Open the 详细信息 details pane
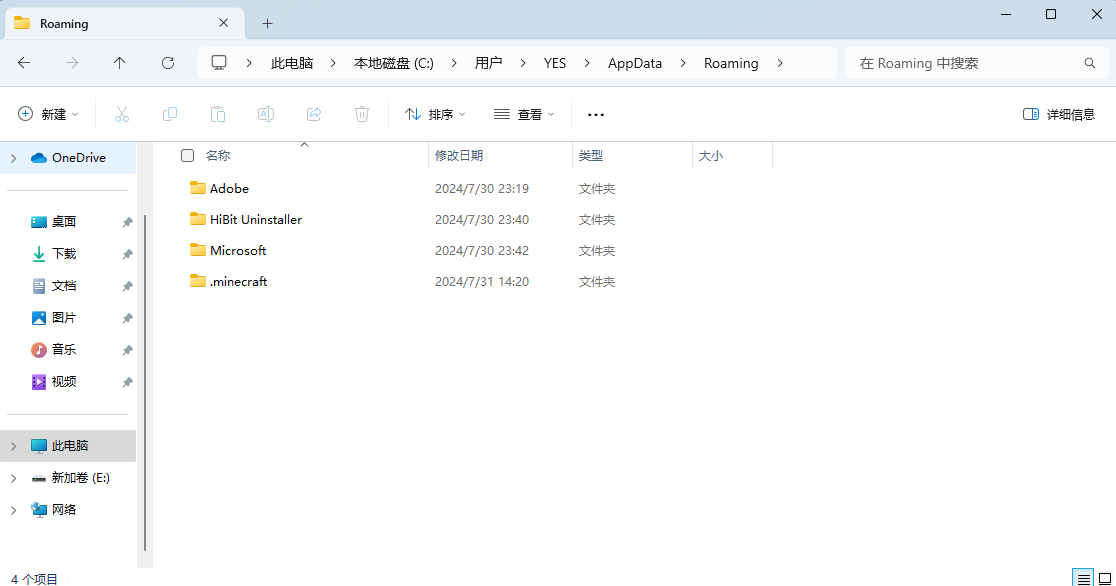This screenshot has height=586, width=1116. pos(1058,115)
